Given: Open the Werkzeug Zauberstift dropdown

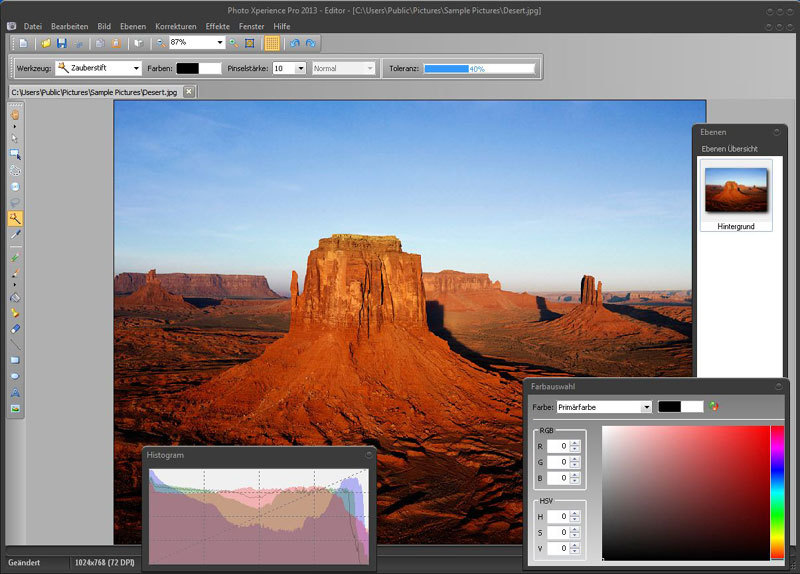Looking at the screenshot, I should tap(136, 68).
